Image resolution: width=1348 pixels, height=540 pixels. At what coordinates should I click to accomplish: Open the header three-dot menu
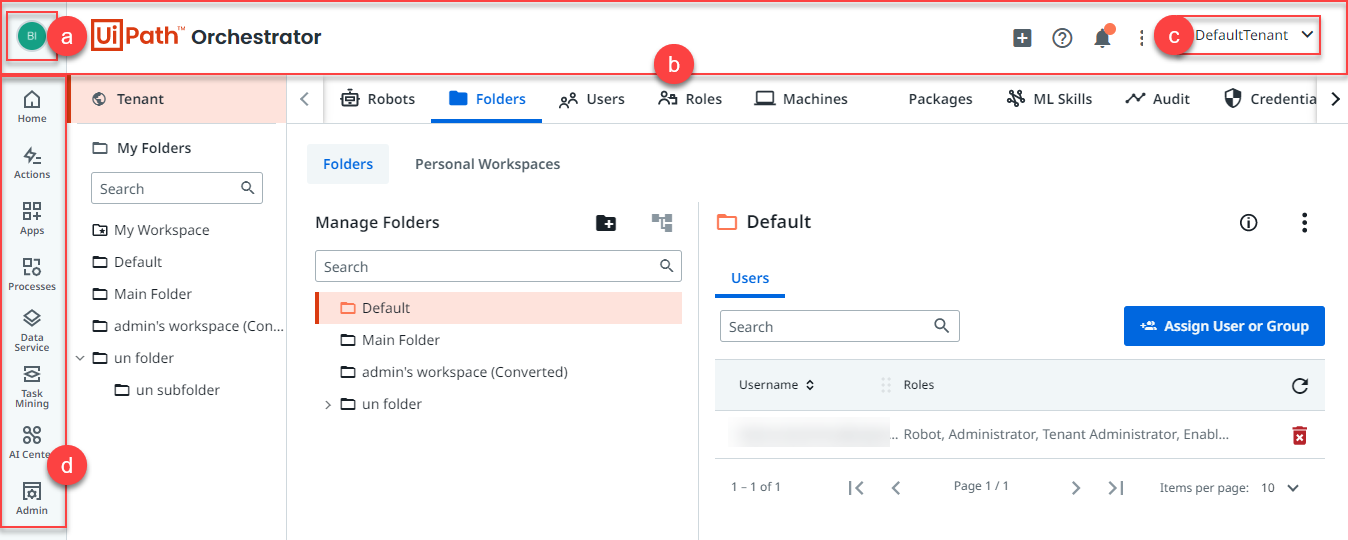[x=1142, y=38]
